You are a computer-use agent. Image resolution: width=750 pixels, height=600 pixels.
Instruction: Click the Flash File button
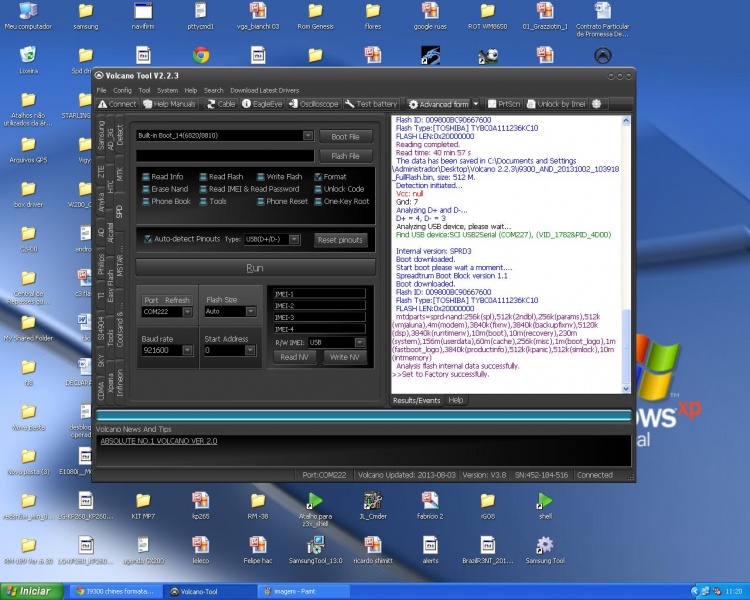[x=345, y=156]
